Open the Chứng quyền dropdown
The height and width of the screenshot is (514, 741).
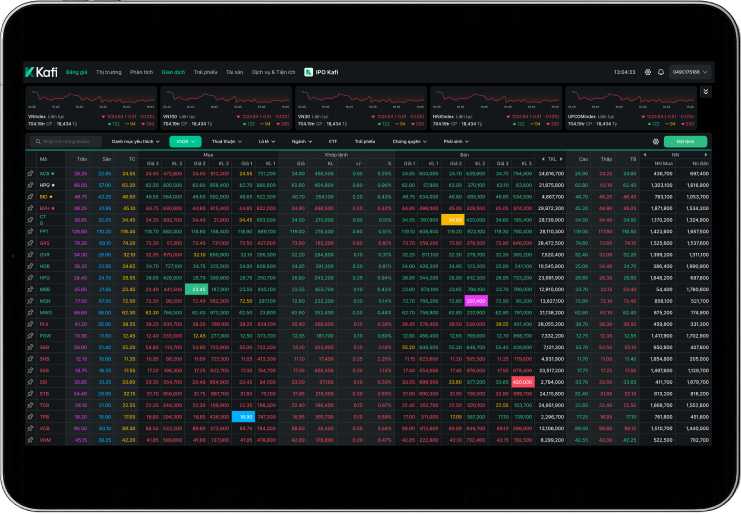pos(410,142)
